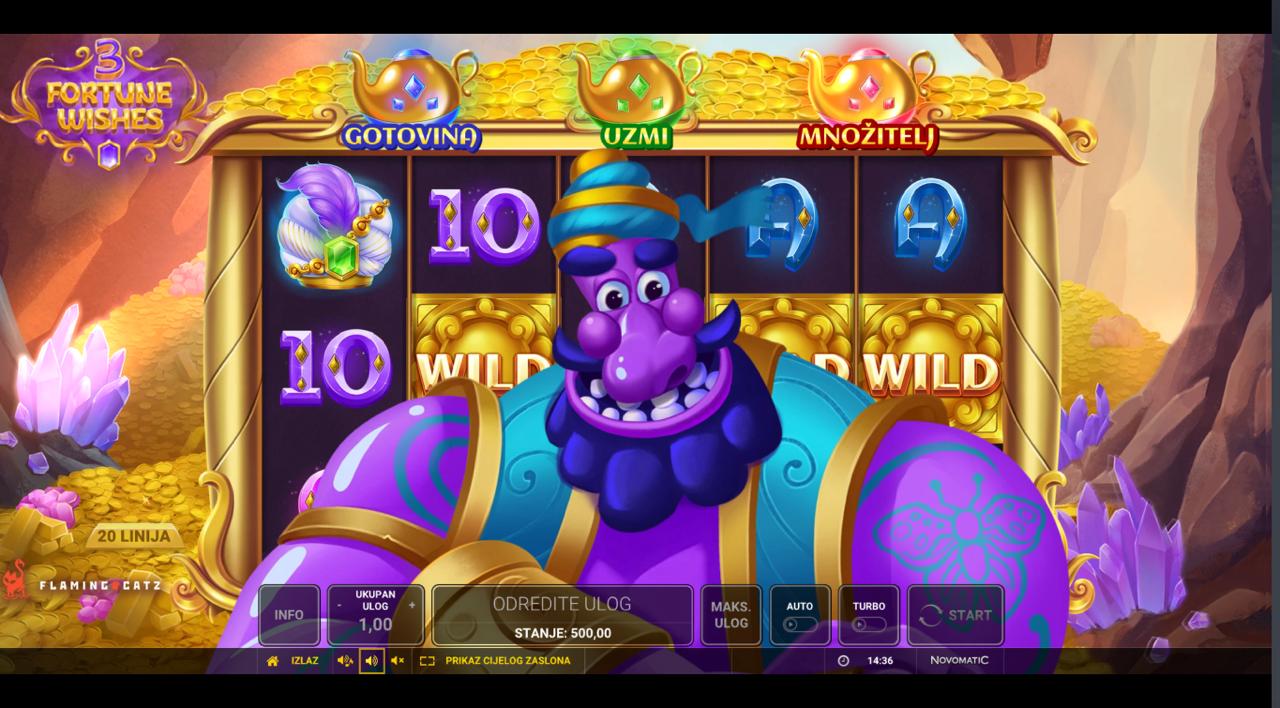Select PRIKAZ CIJELOG ZASLONA option
This screenshot has width=1280, height=708.
click(x=508, y=661)
